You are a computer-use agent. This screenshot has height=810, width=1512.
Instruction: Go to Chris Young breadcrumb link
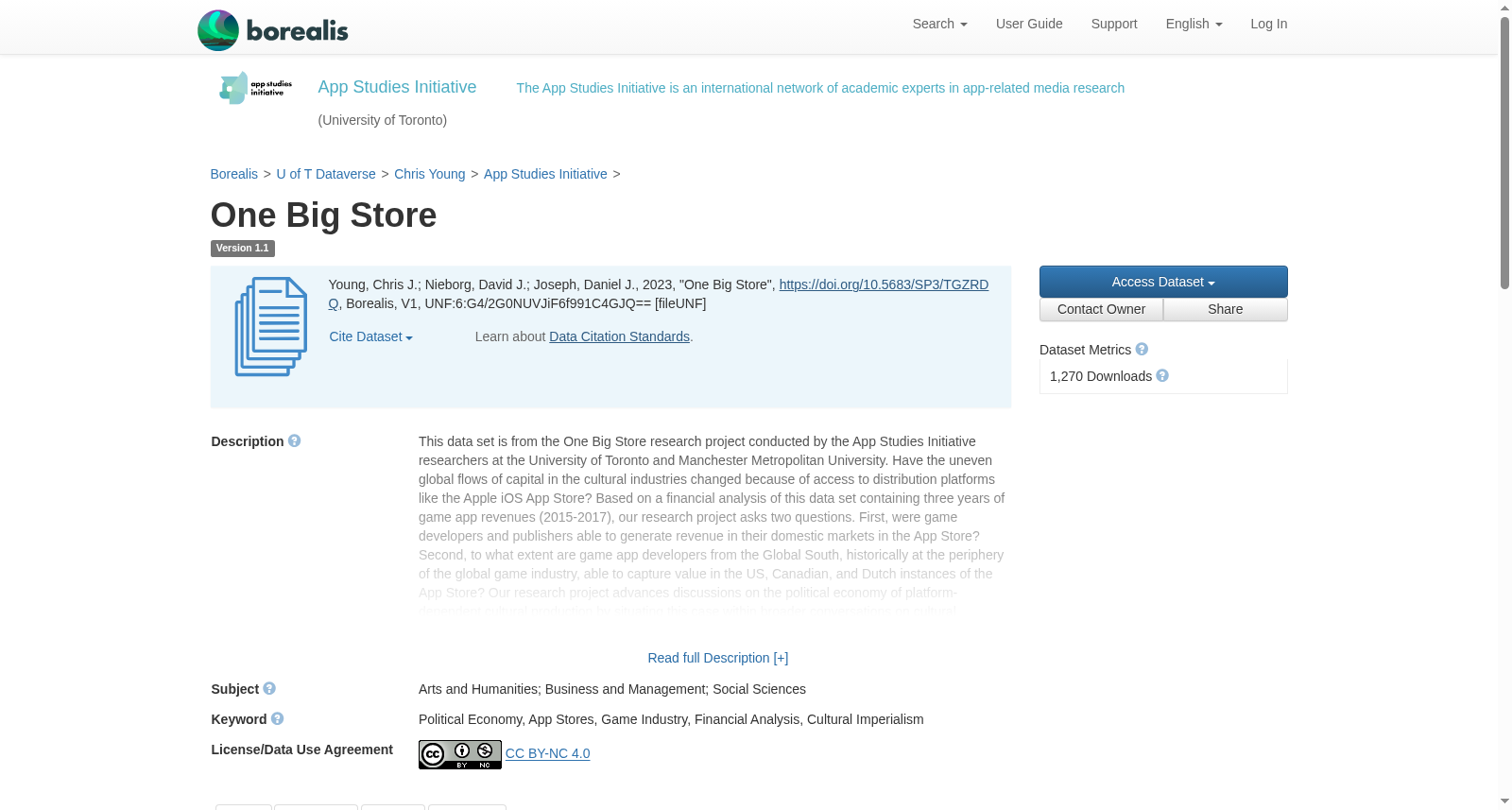click(430, 174)
